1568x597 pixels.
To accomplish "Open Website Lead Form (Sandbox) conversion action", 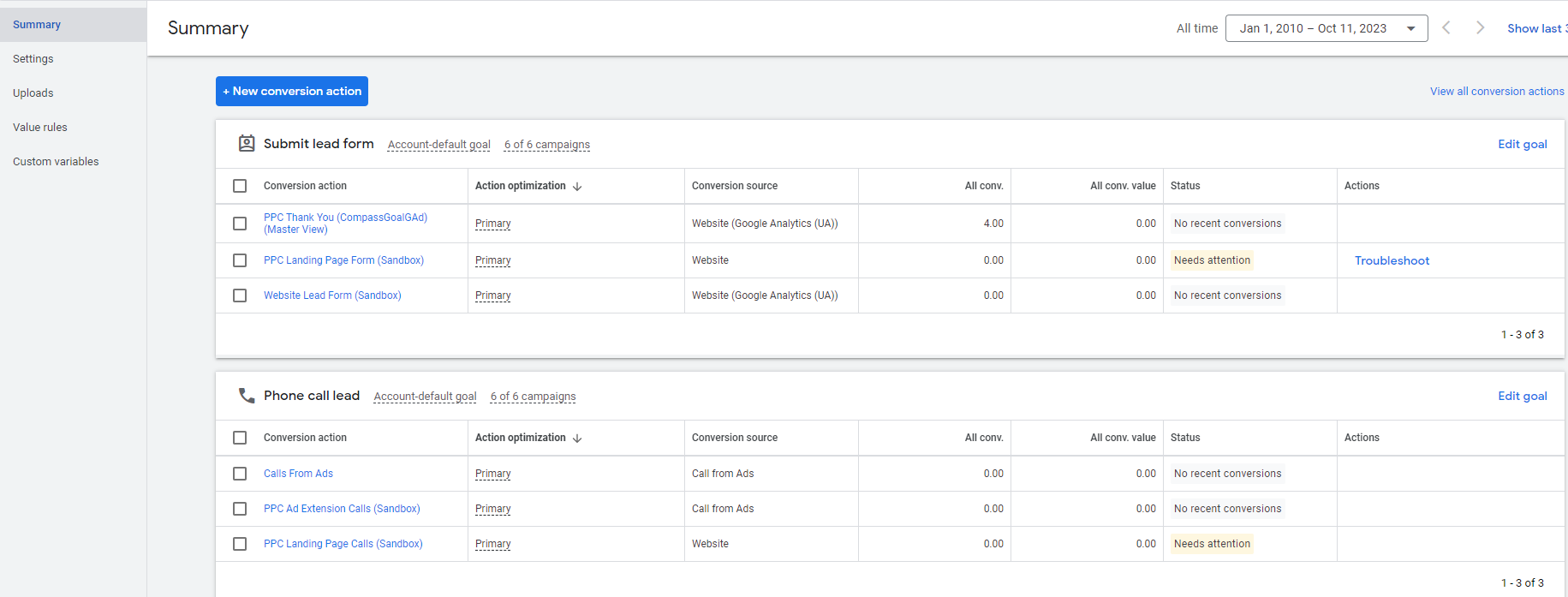I will point(332,296).
